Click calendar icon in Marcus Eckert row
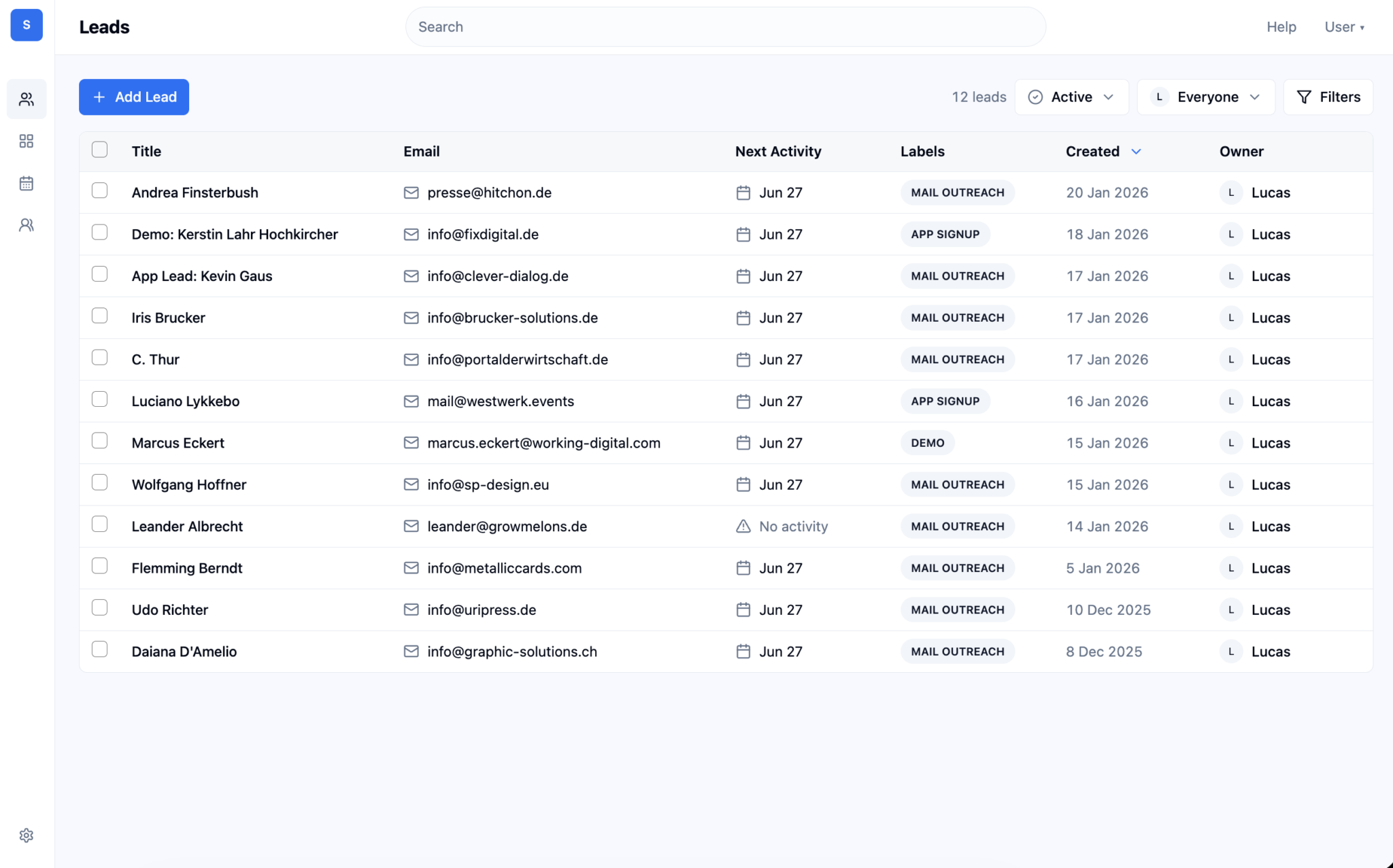The image size is (1393, 868). [x=743, y=443]
